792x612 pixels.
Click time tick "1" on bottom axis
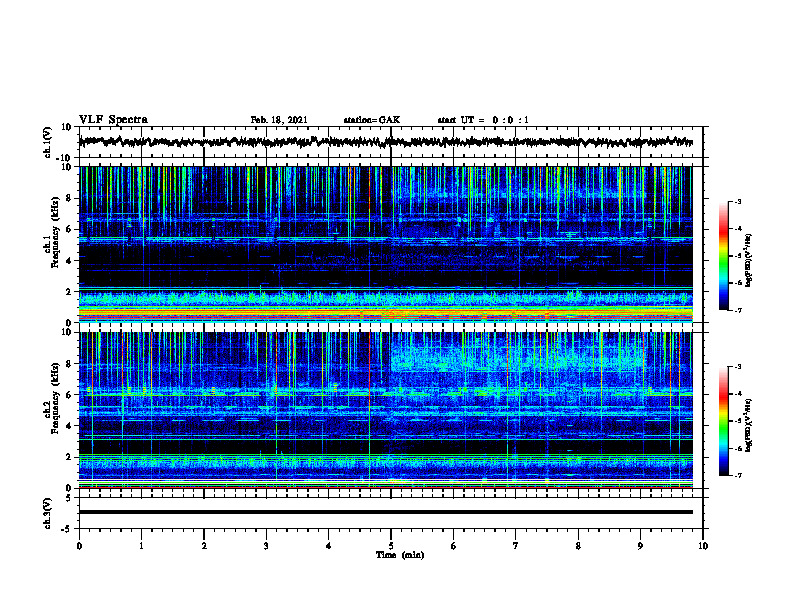141,546
